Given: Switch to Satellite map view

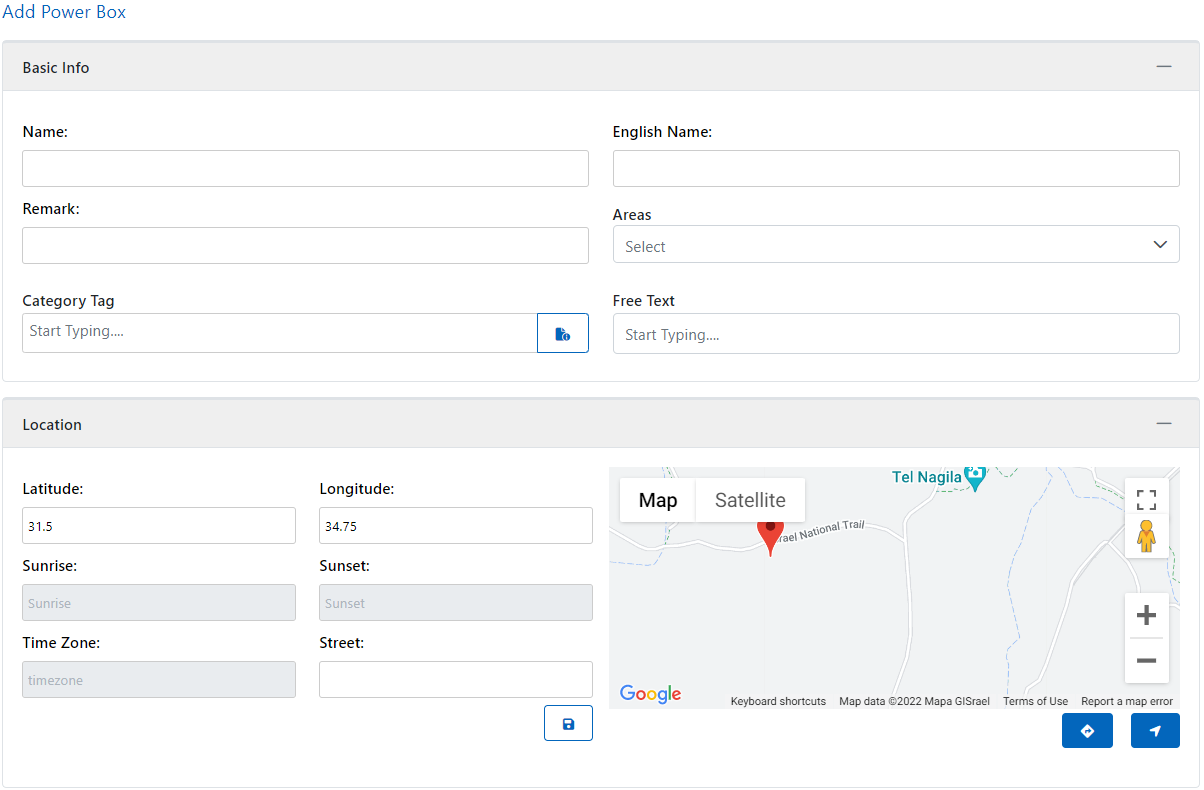Looking at the screenshot, I should [749, 500].
